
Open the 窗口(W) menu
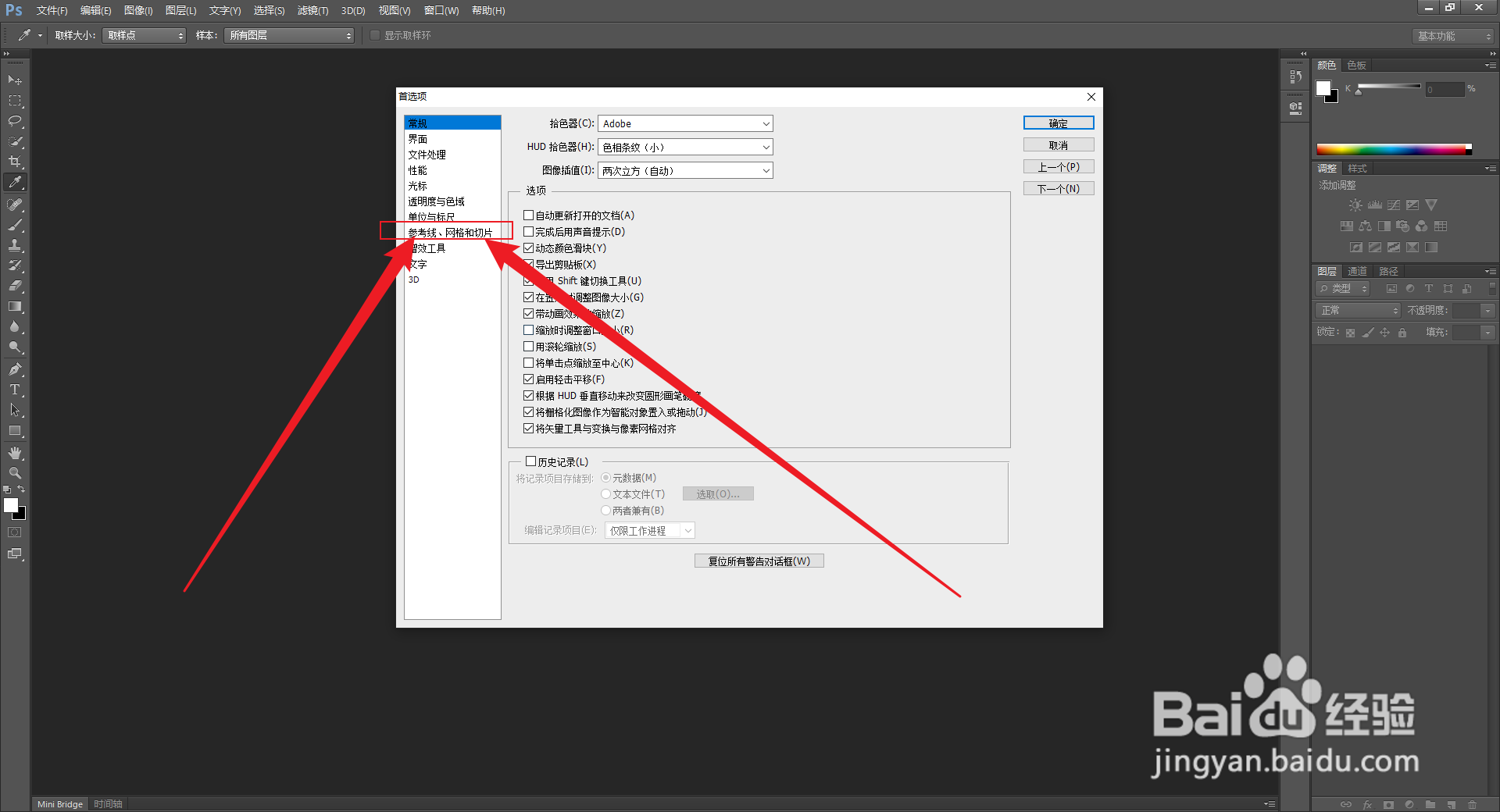click(x=441, y=11)
